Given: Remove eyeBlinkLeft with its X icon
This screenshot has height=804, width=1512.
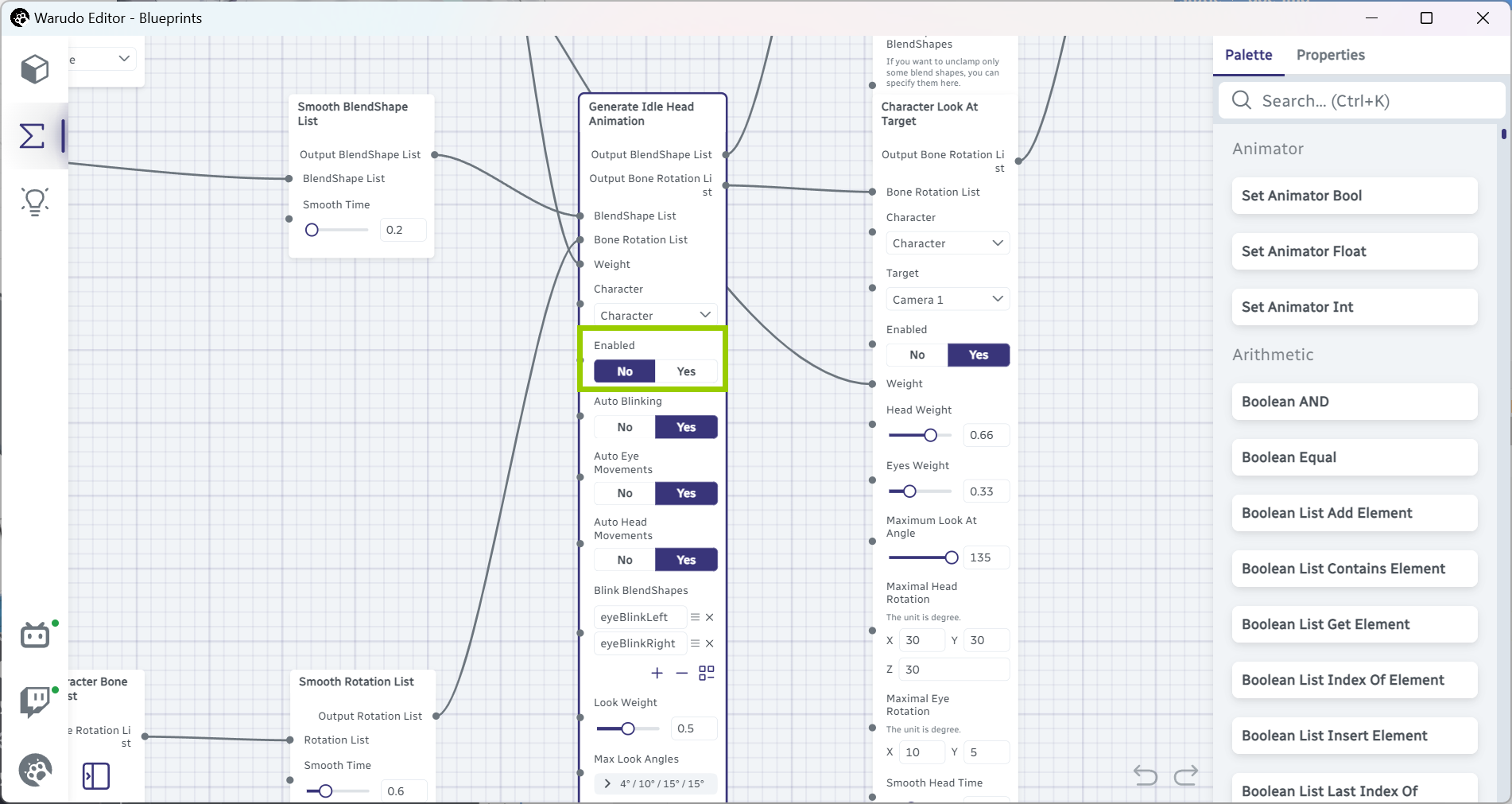Looking at the screenshot, I should pyautogui.click(x=710, y=617).
